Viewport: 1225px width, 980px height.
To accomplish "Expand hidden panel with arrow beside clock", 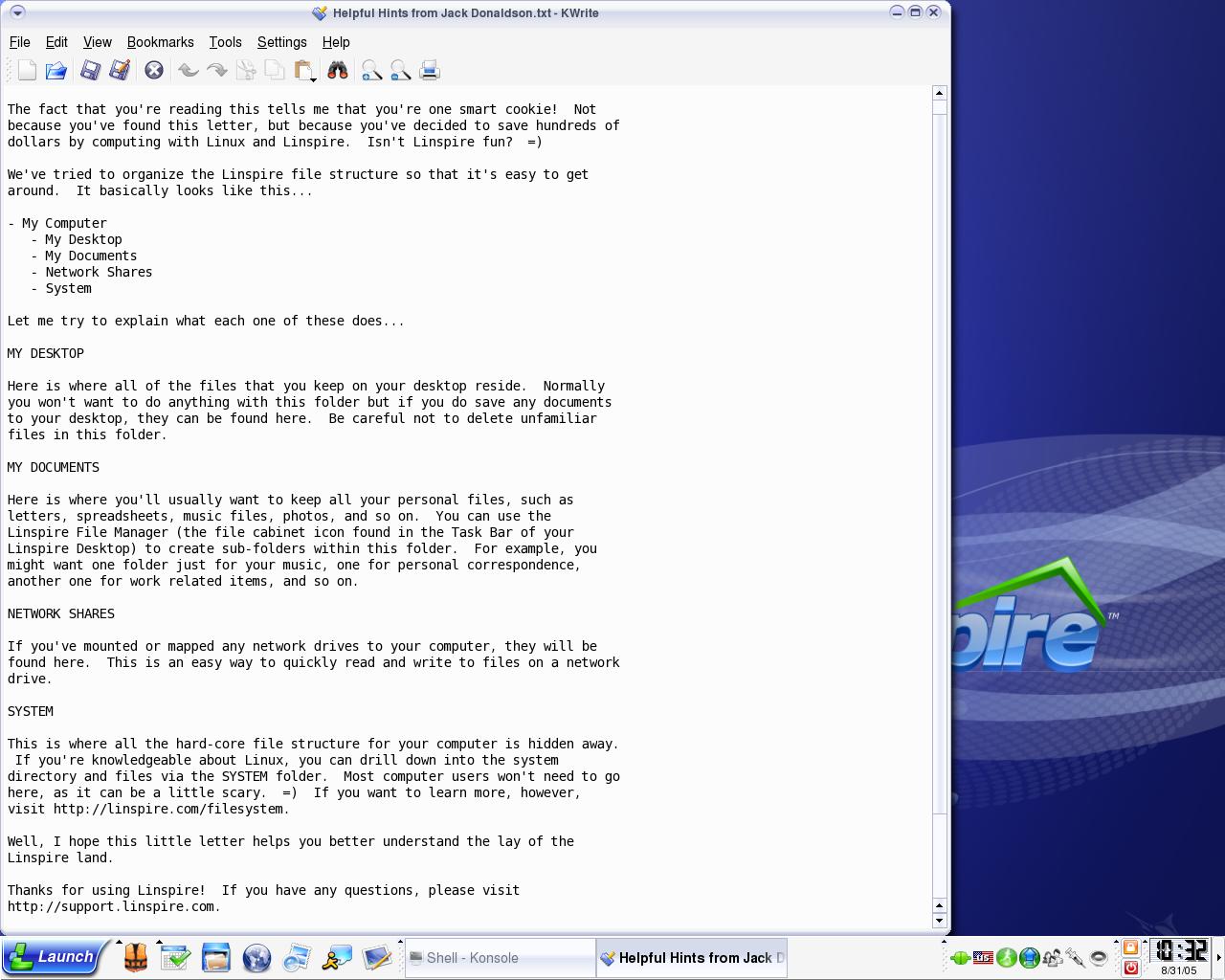I will coord(1218,957).
